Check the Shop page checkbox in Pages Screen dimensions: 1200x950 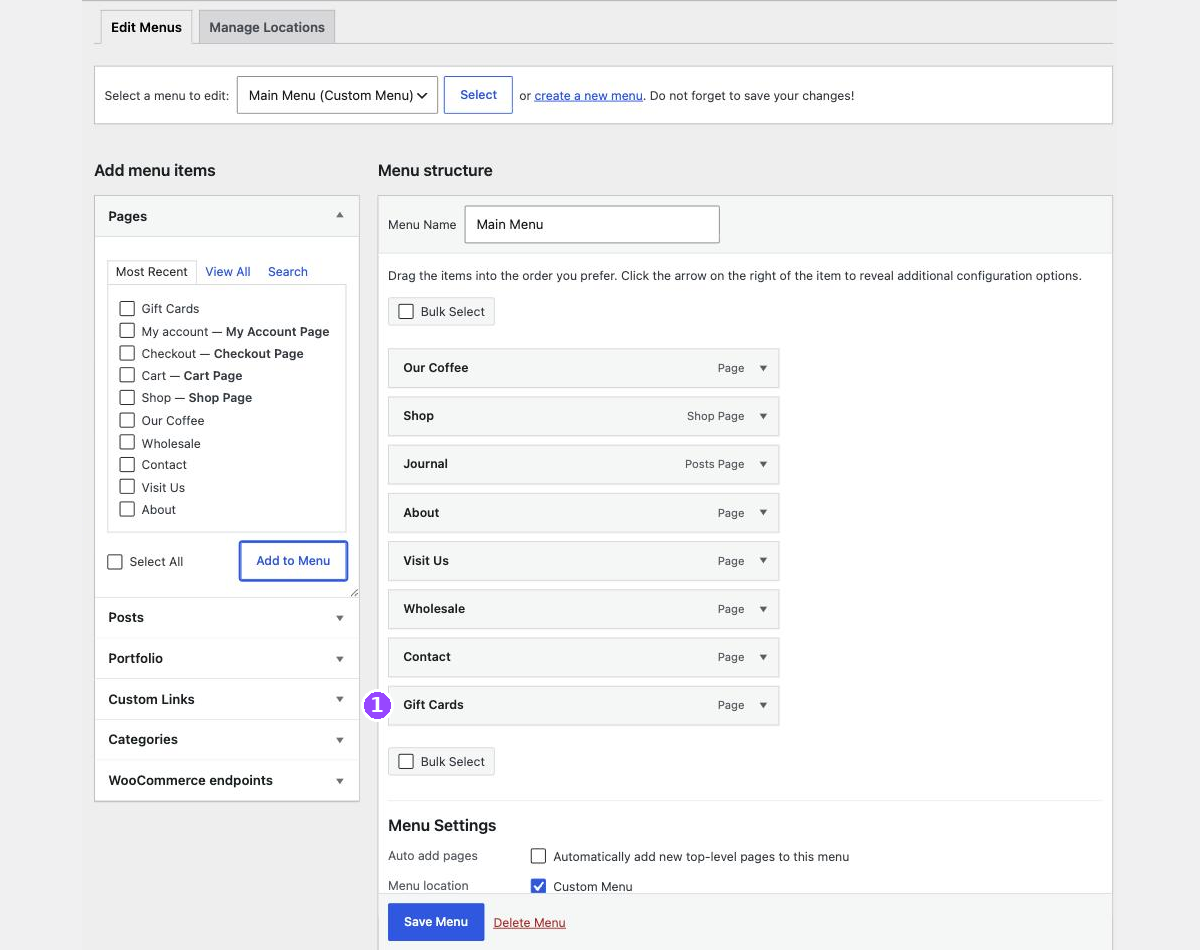pyautogui.click(x=127, y=397)
